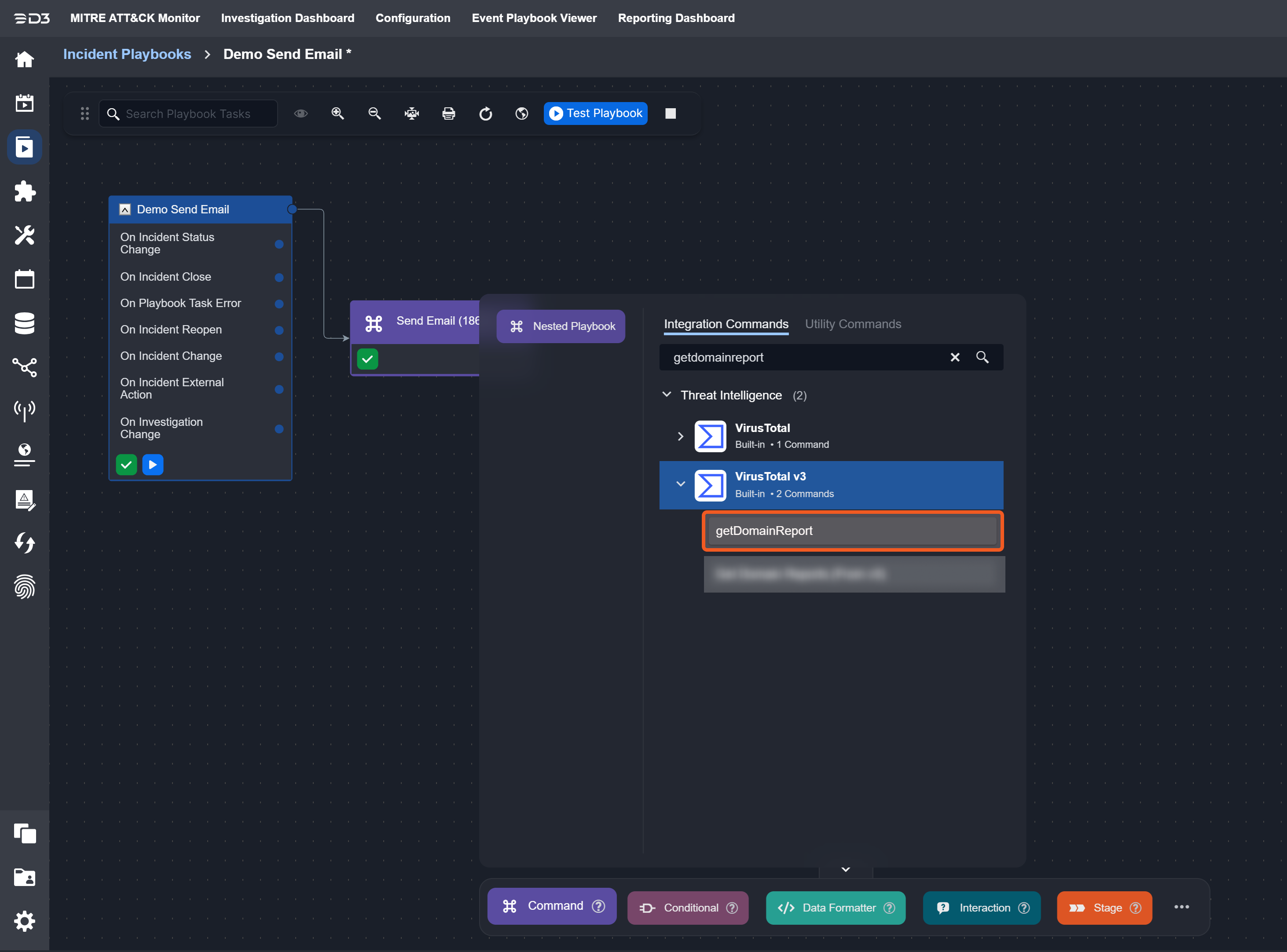Click the refresh playbook icon
Screen dimensions: 1287x952
485,114
